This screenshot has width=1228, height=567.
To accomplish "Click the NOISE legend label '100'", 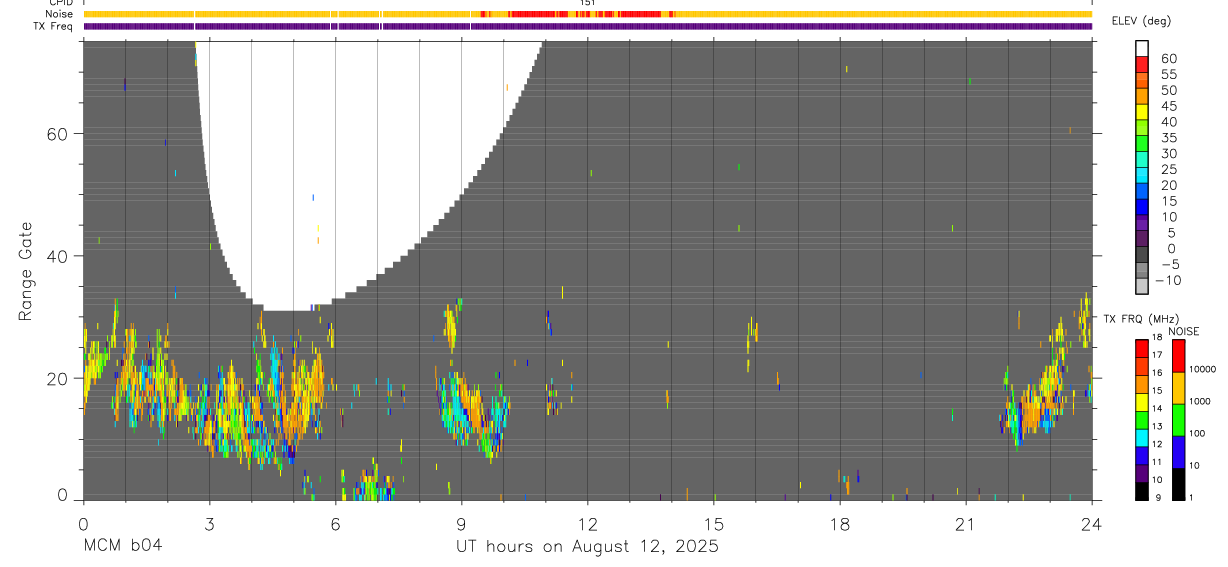I will coord(1197,434).
